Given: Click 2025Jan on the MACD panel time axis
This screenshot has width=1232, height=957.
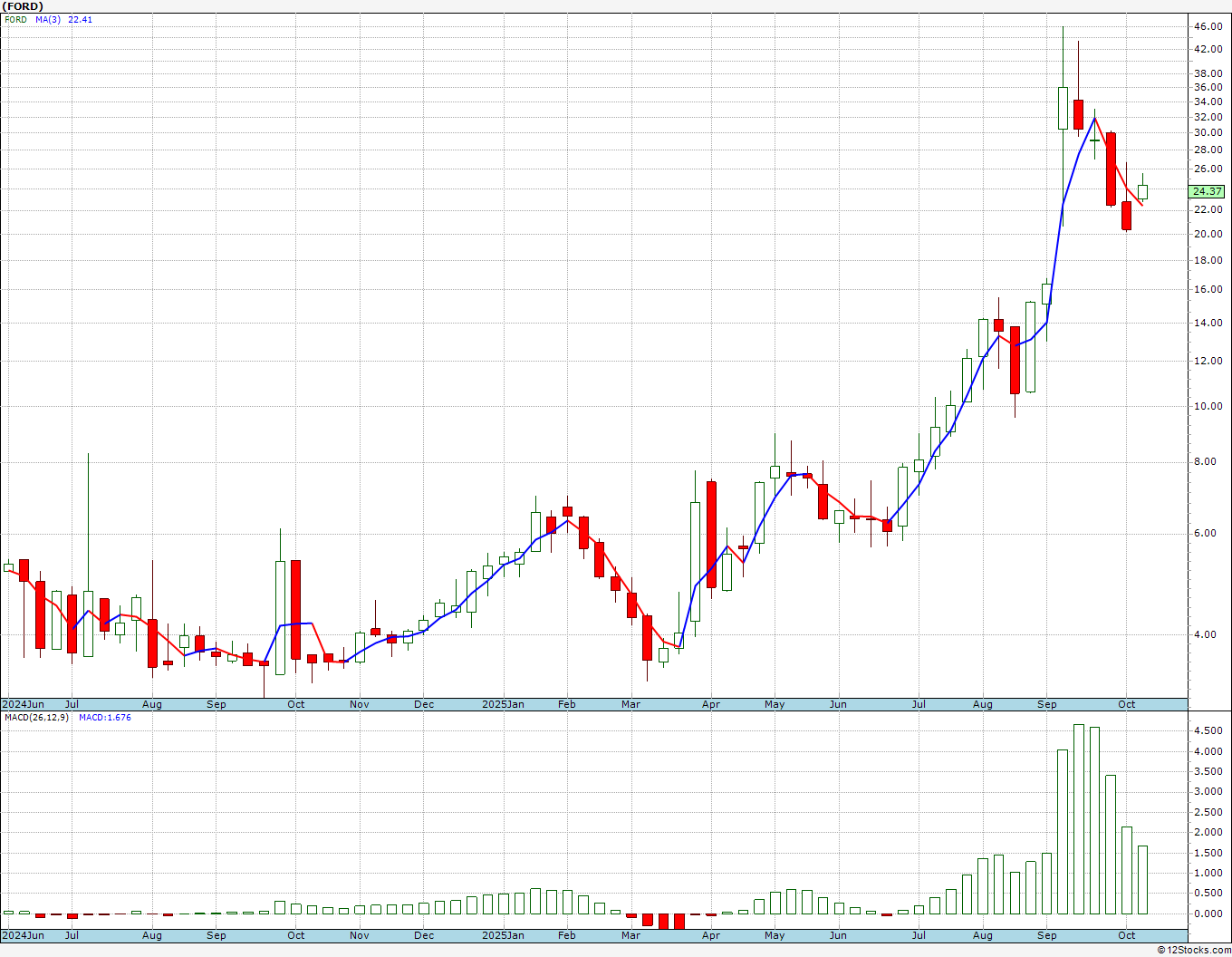Looking at the screenshot, I should pyautogui.click(x=503, y=935).
